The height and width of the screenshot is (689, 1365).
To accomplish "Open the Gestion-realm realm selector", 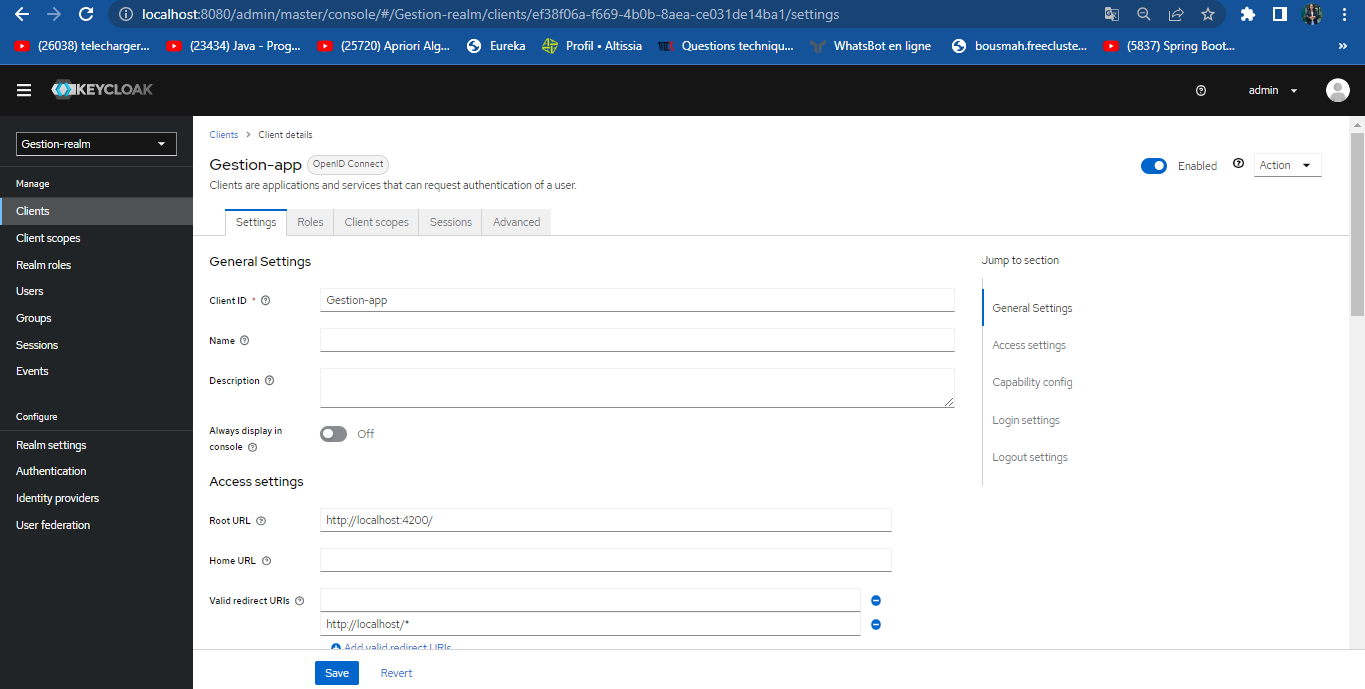I will point(95,143).
